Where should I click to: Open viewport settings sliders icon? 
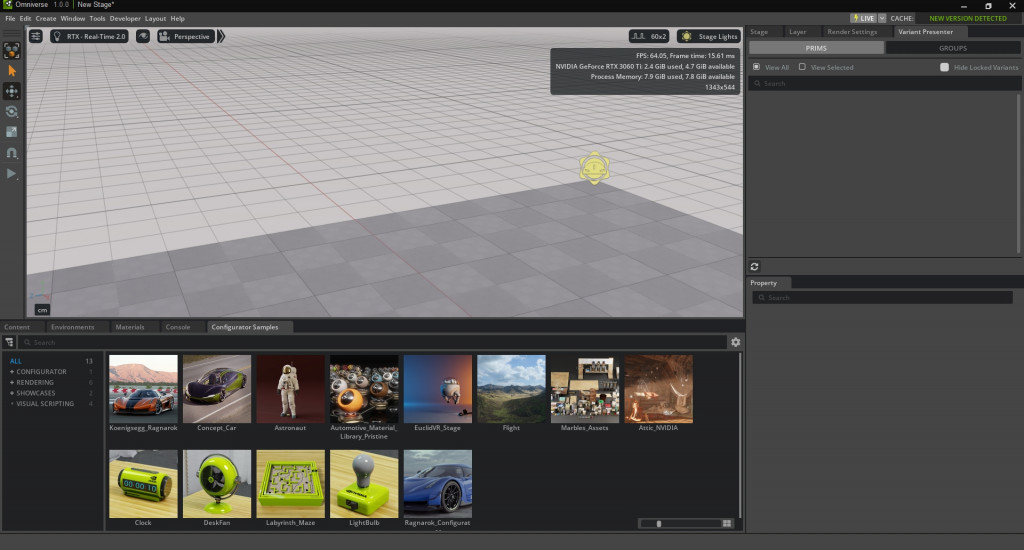pyautogui.click(x=36, y=37)
